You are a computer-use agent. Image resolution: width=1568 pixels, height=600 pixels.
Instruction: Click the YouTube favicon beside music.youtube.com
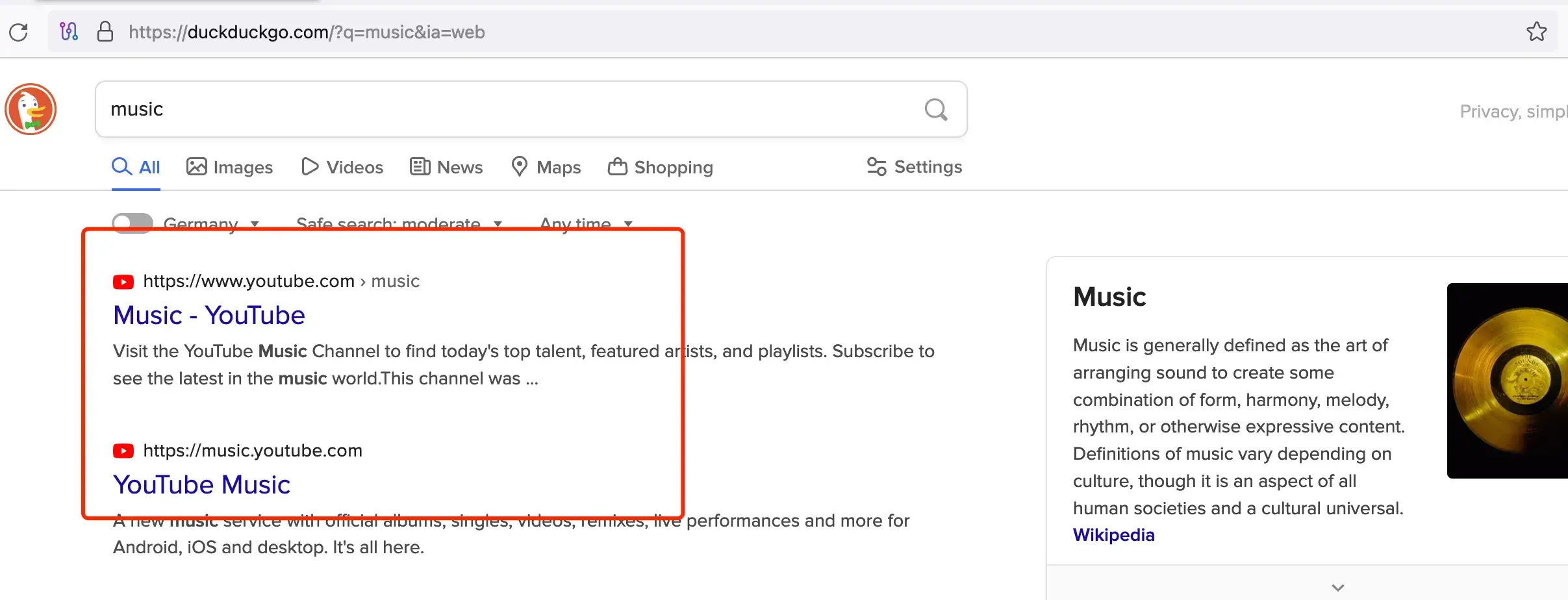tap(123, 451)
